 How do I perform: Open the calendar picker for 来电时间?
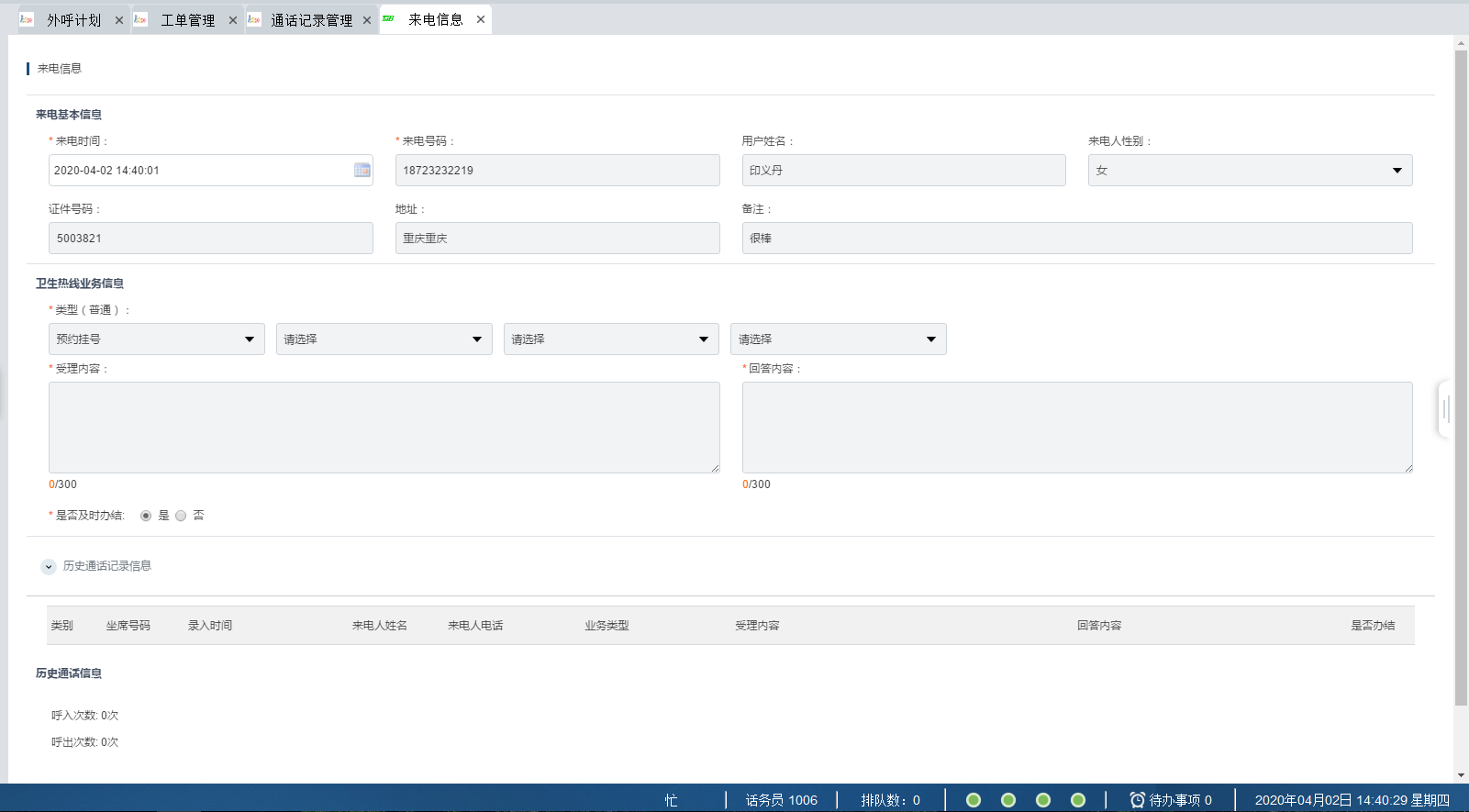[x=362, y=170]
